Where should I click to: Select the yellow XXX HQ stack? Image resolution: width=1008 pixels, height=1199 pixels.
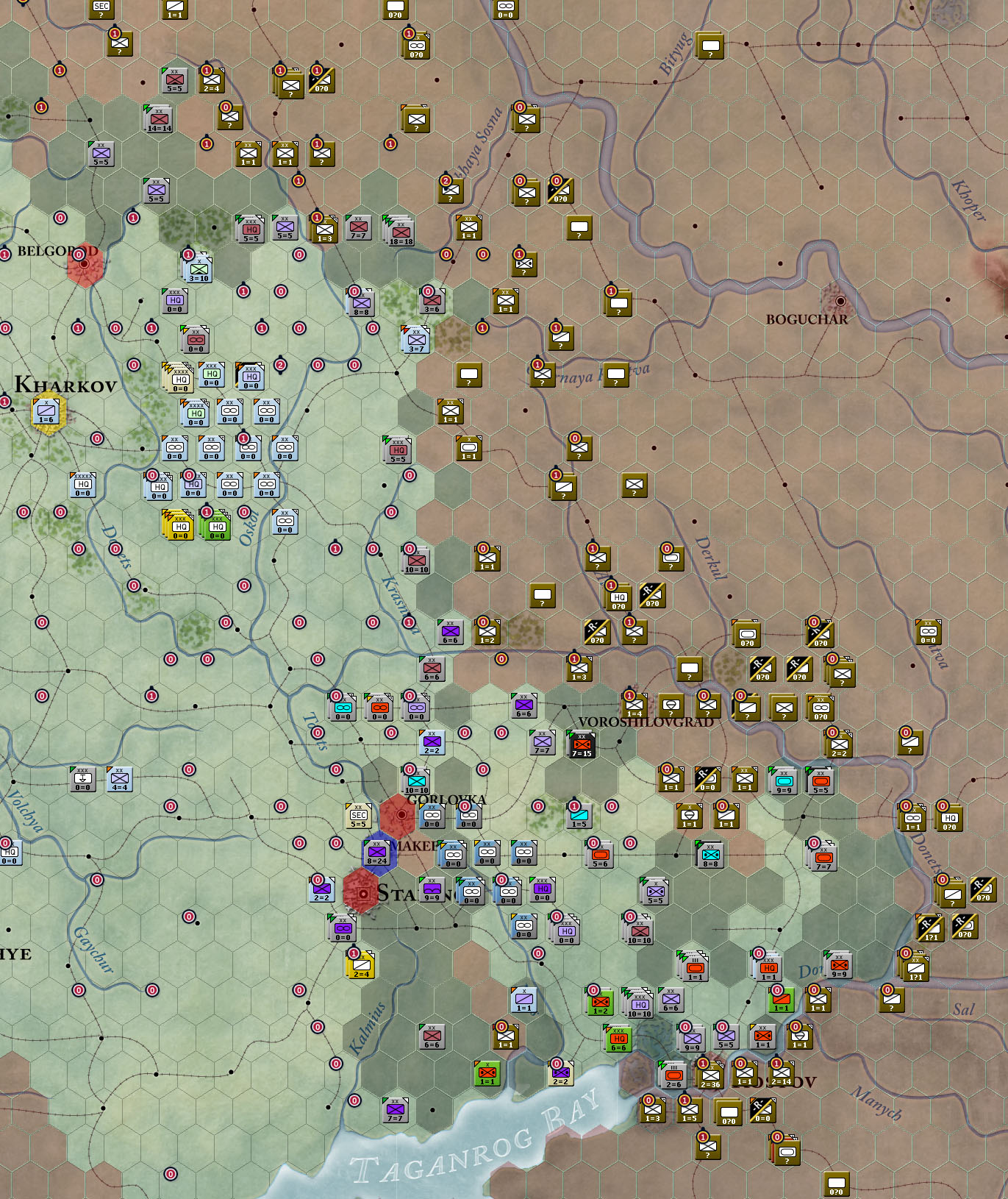point(179,524)
